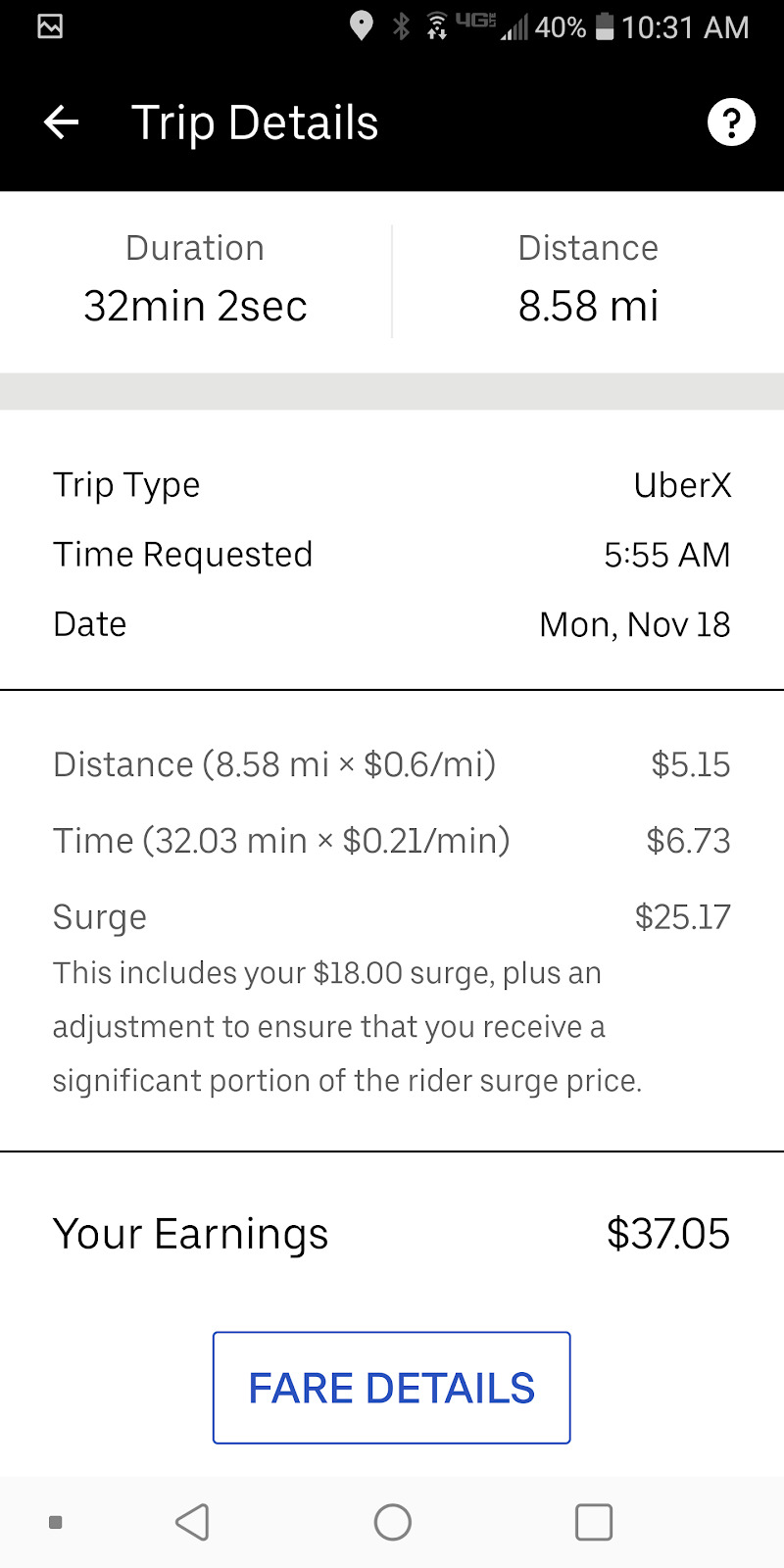Tap the location pin status icon
Image resolution: width=784 pixels, height=1568 pixels.
tap(361, 26)
